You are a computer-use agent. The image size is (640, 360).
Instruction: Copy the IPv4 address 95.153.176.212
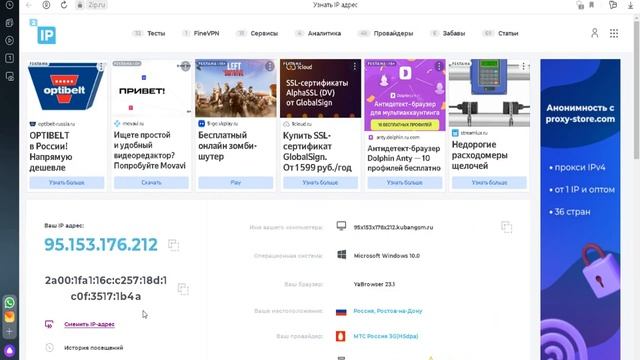coord(173,245)
